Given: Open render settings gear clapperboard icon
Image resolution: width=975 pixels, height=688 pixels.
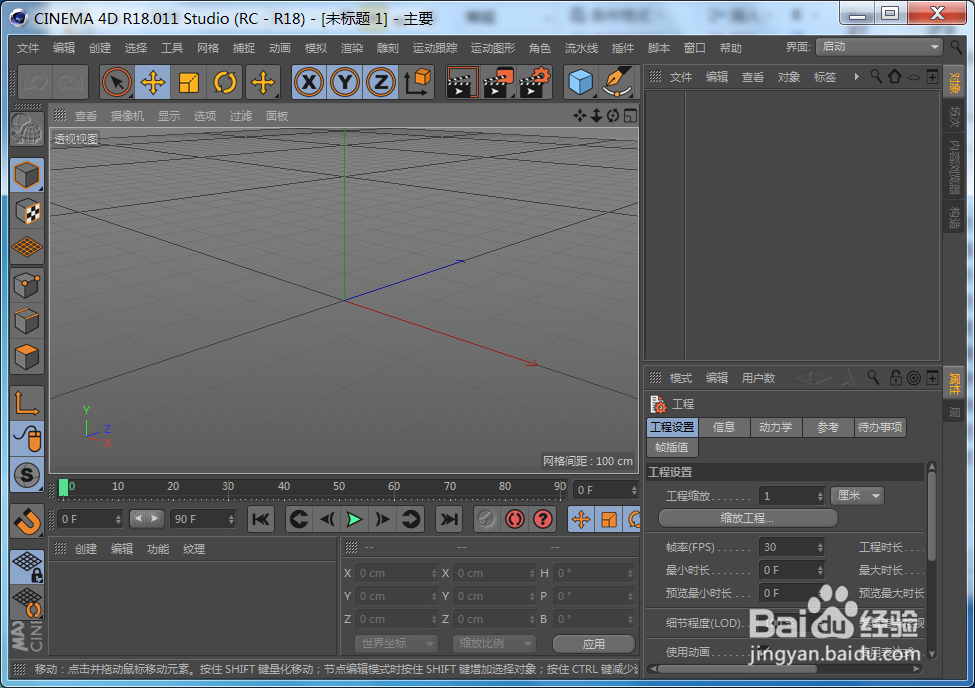Looking at the screenshot, I should (535, 82).
